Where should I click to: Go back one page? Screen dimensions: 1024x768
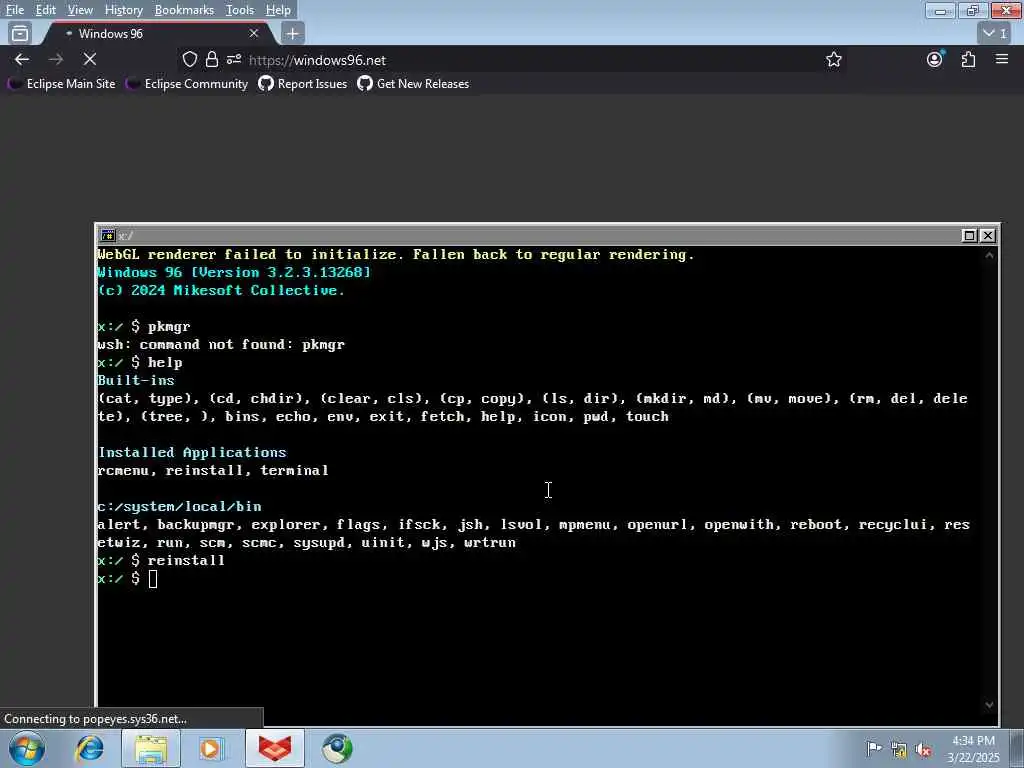coord(22,59)
